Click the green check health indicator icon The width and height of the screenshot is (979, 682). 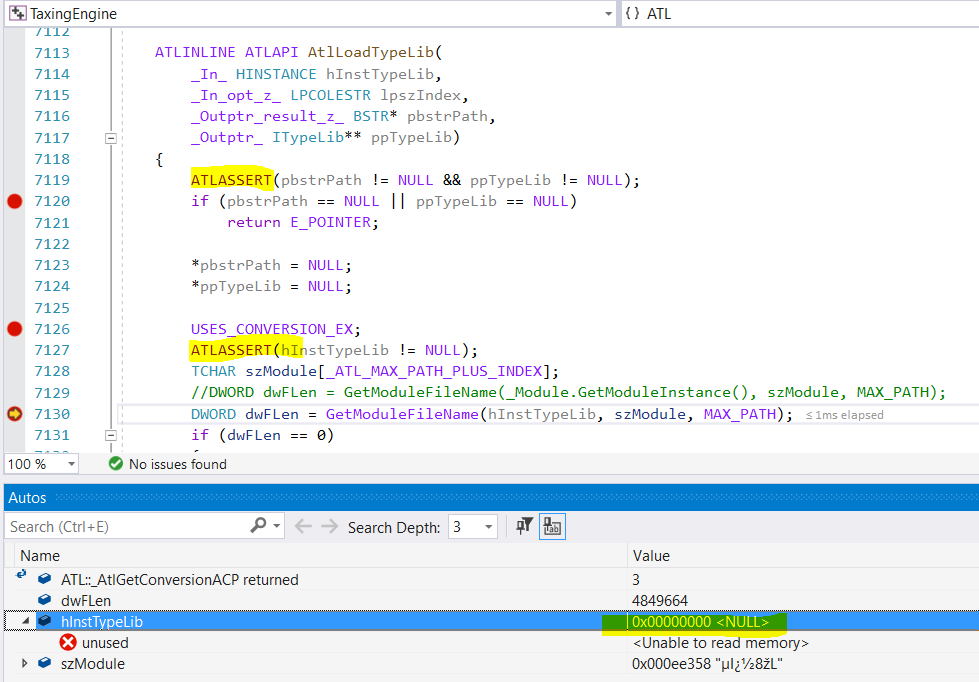tap(116, 463)
